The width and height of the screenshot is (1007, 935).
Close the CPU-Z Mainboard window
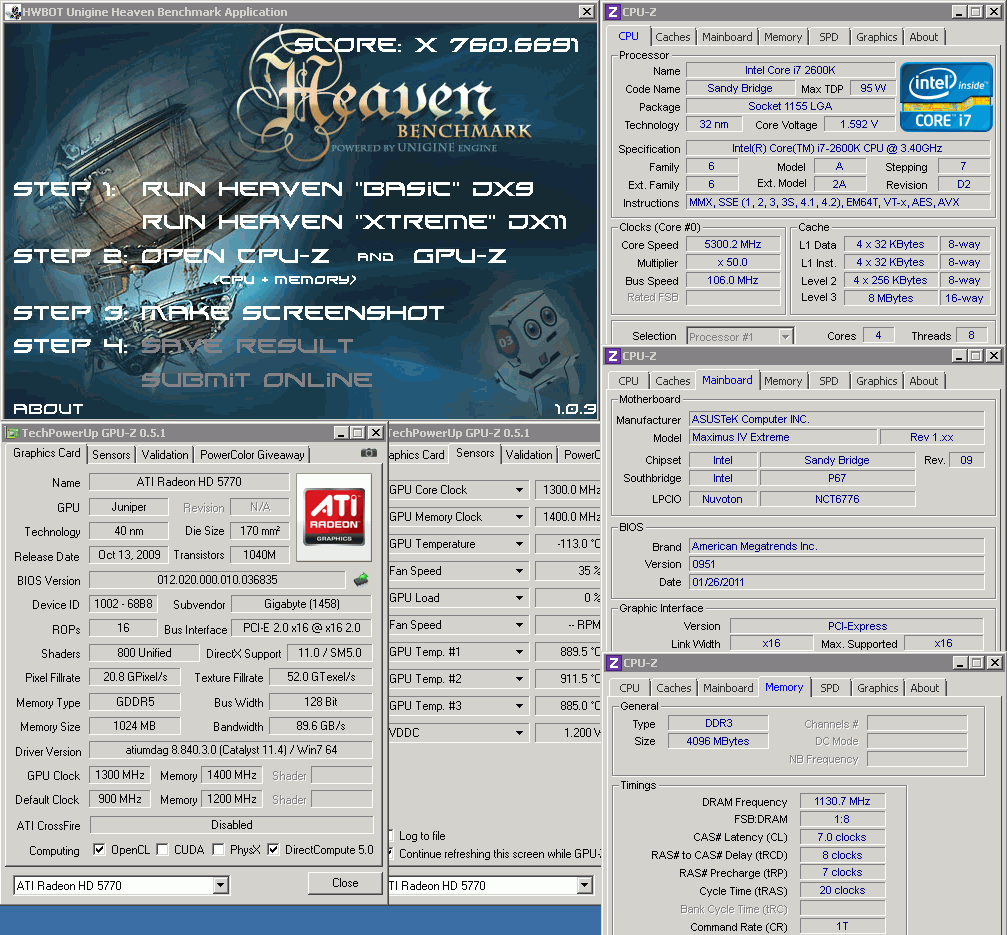(994, 356)
